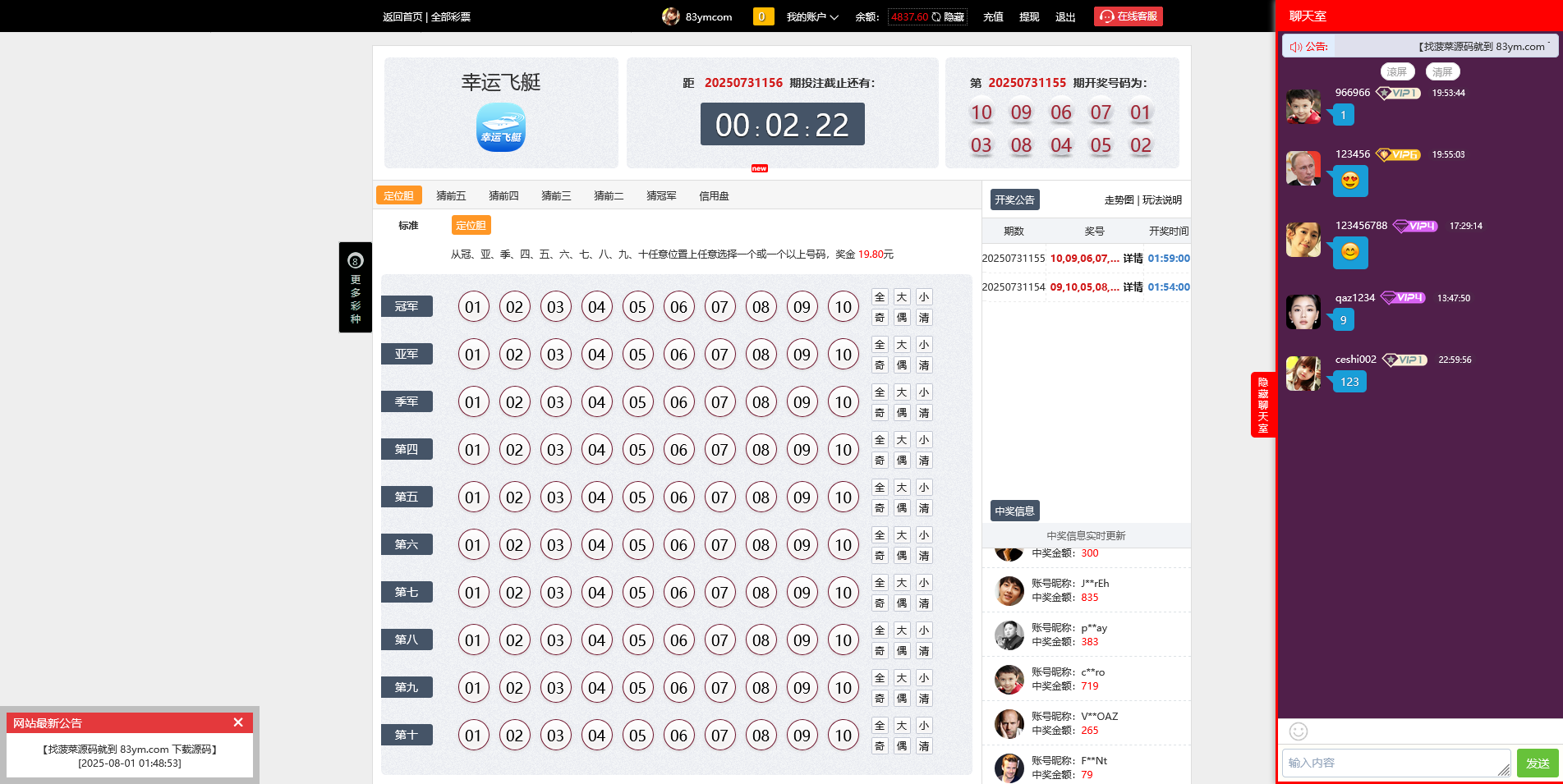Viewport: 1563px width, 784px height.
Task: Select number 08 in the 第五 row
Action: point(761,497)
